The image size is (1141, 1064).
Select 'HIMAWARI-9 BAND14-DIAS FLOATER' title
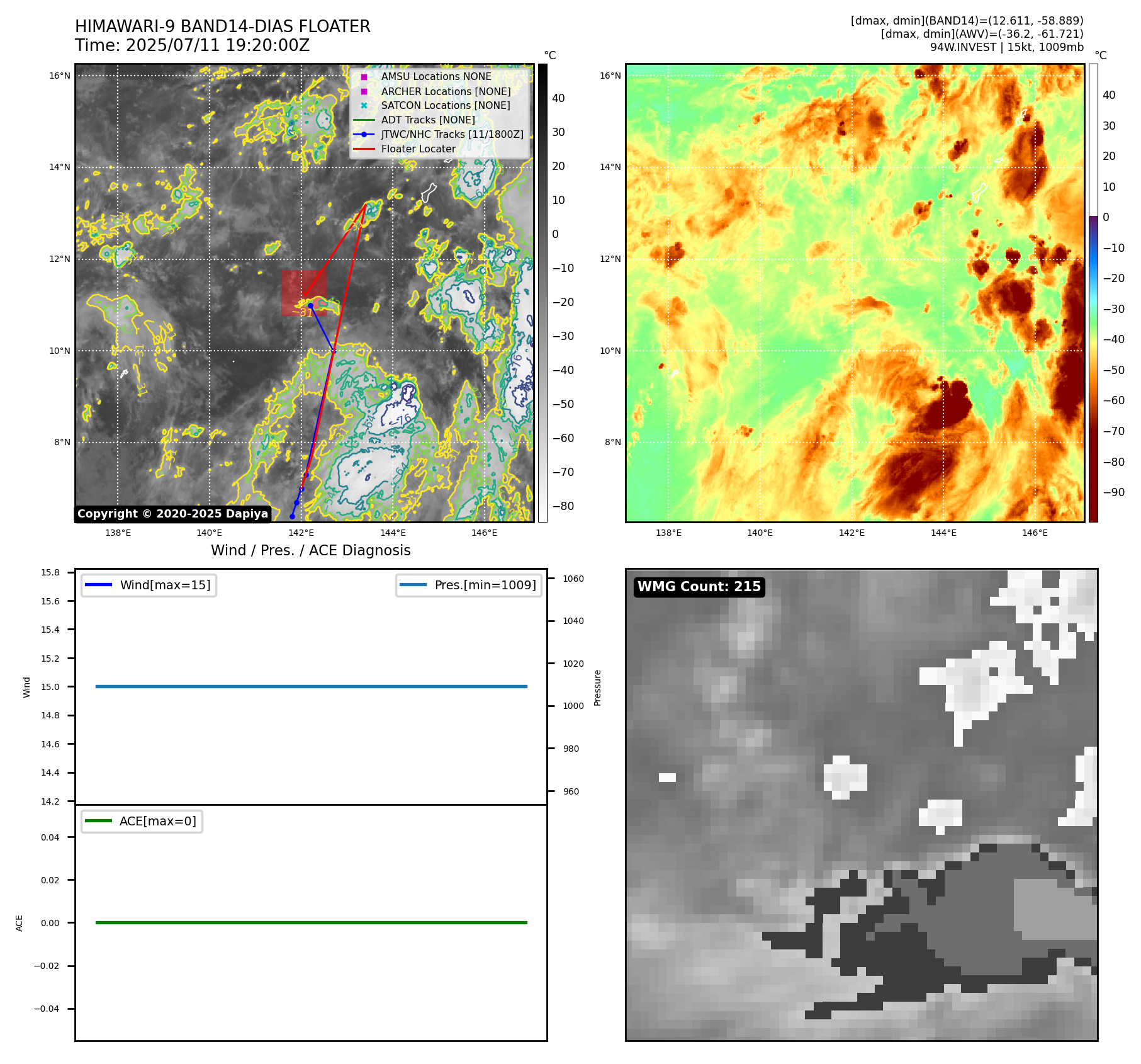point(223,26)
